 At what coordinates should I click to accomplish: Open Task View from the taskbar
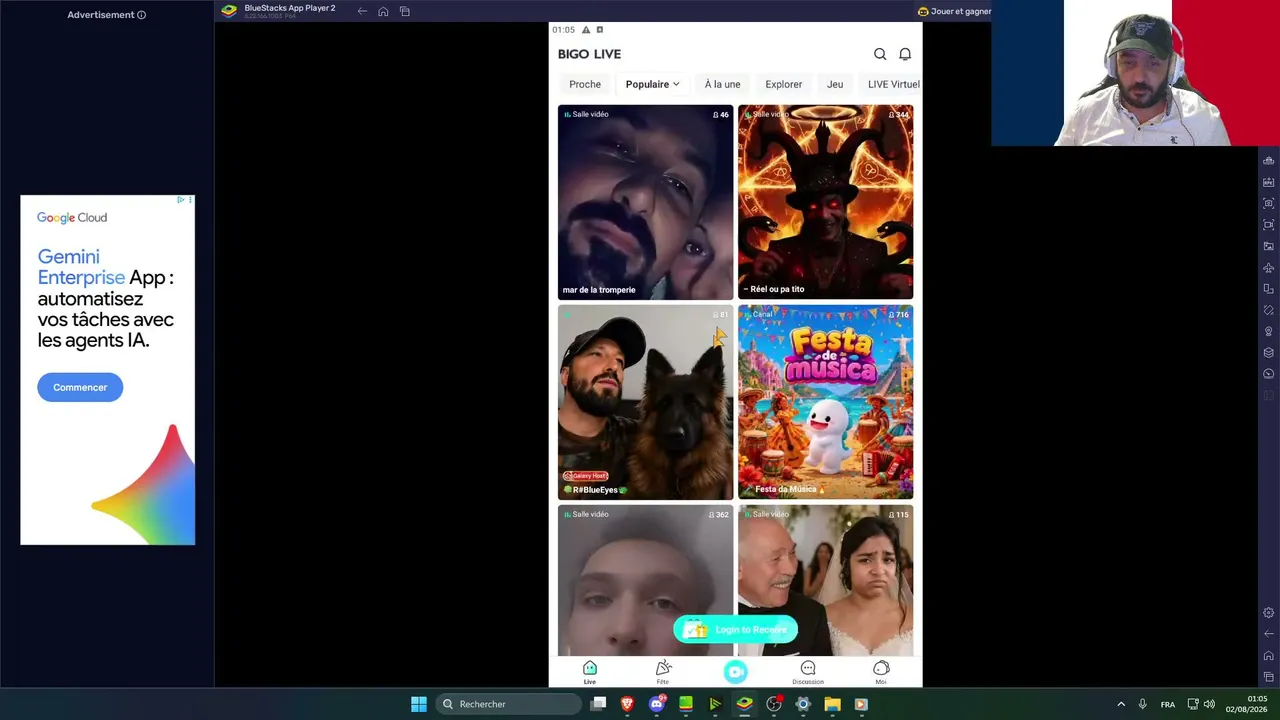[x=598, y=704]
